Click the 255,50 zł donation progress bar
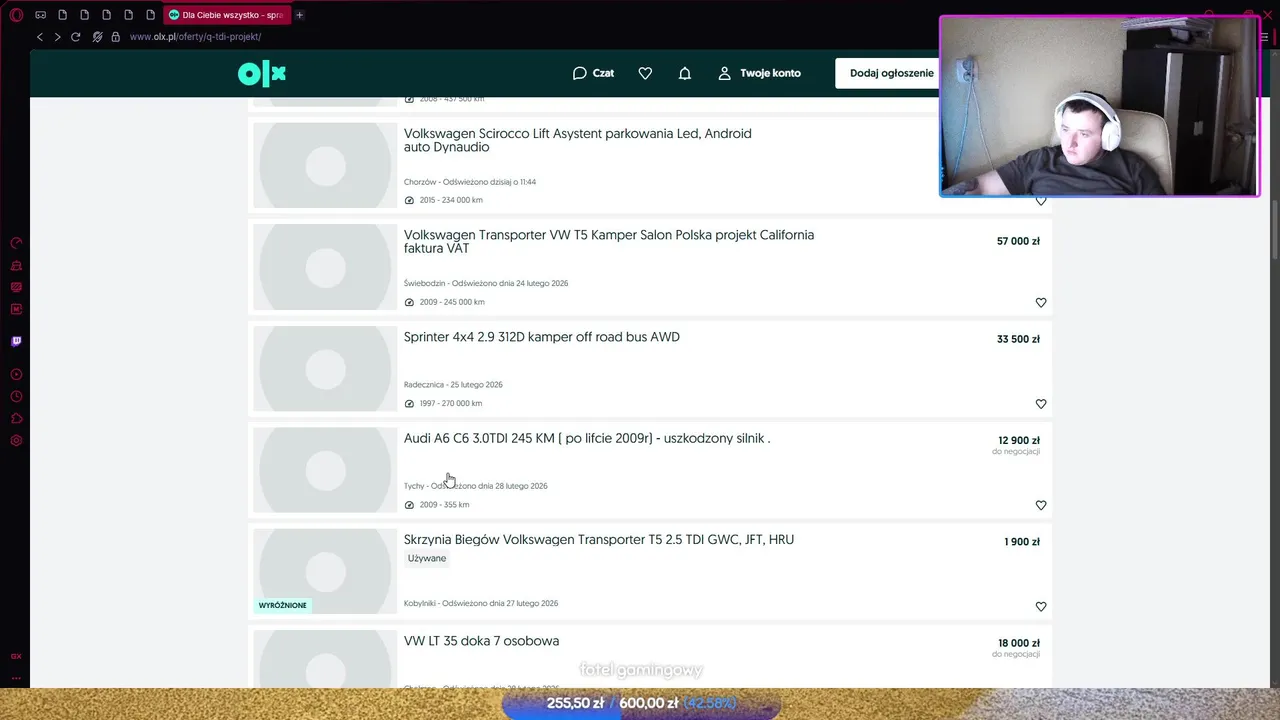Viewport: 1280px width, 720px height. point(641,704)
